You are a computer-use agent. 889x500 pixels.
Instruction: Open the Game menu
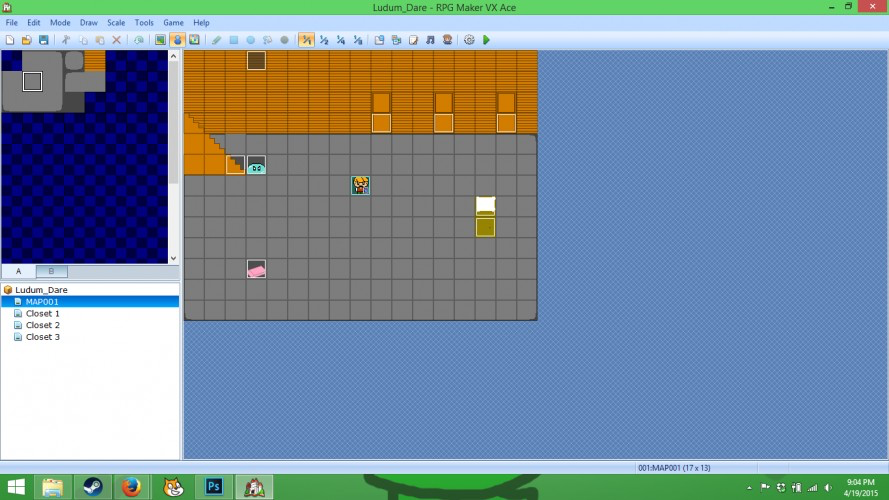coord(173,23)
